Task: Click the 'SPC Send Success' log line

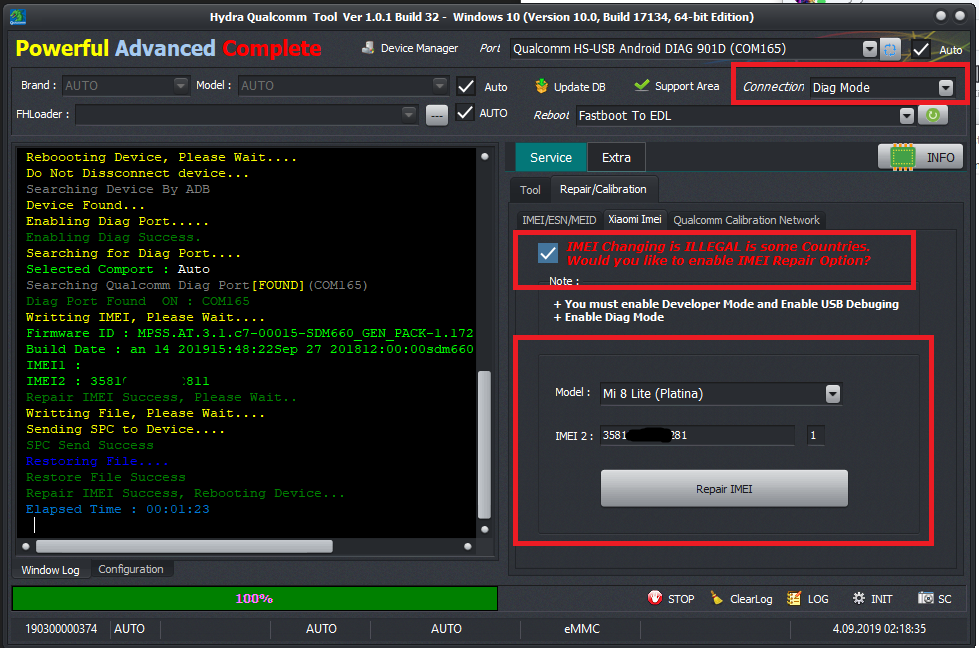Action: pyautogui.click(x=89, y=445)
